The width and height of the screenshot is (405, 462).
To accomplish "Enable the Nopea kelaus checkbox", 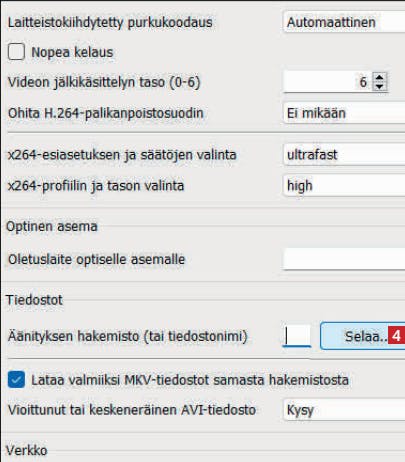I will 16,52.
